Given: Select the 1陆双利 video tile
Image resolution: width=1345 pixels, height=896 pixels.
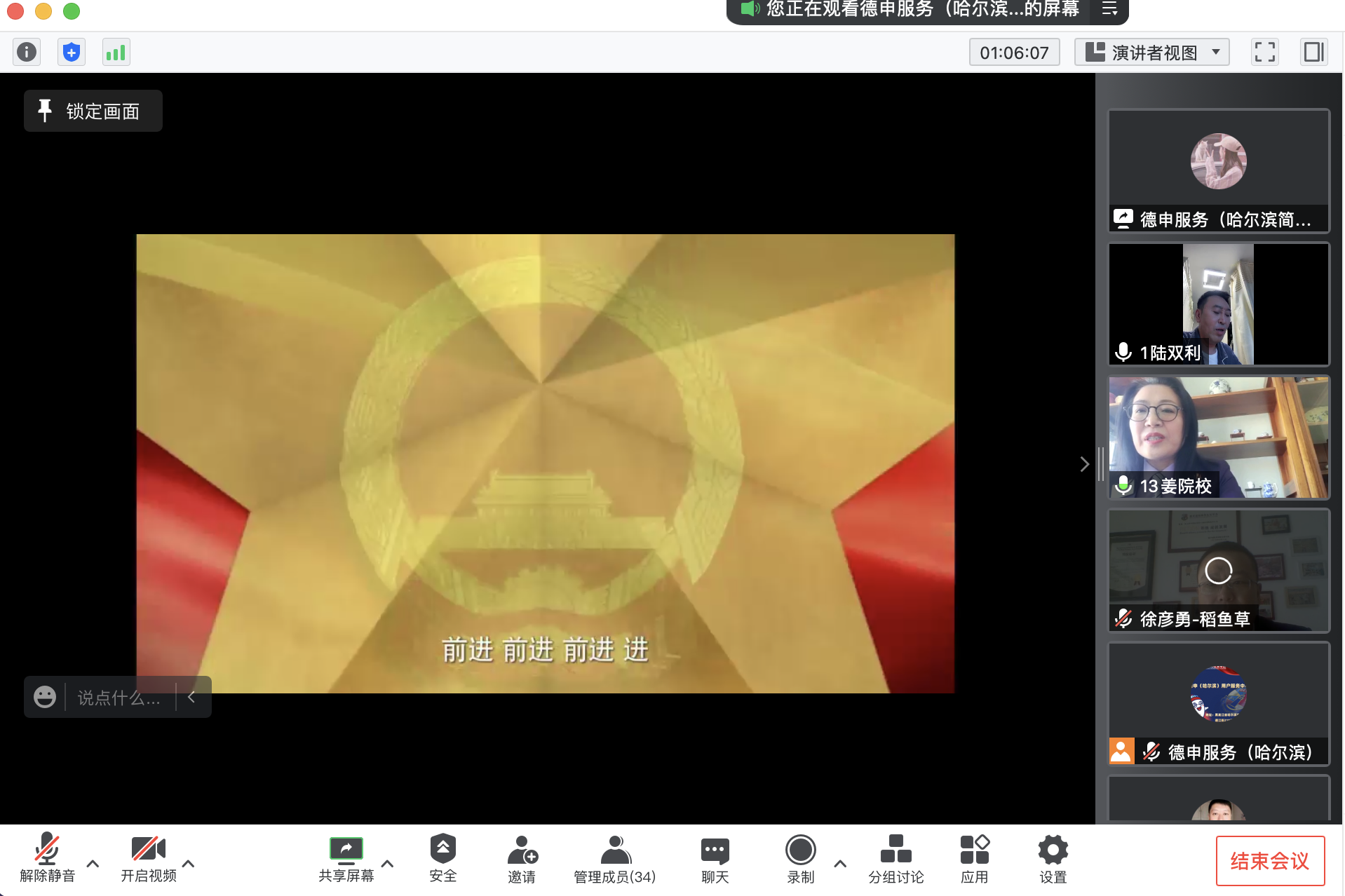Looking at the screenshot, I should (1219, 304).
